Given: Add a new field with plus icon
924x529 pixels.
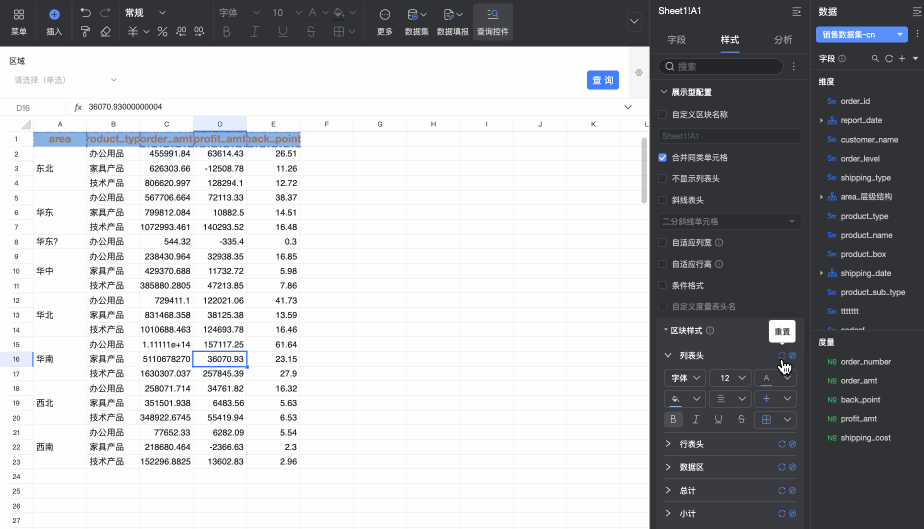Looking at the screenshot, I should pyautogui.click(x=902, y=58).
